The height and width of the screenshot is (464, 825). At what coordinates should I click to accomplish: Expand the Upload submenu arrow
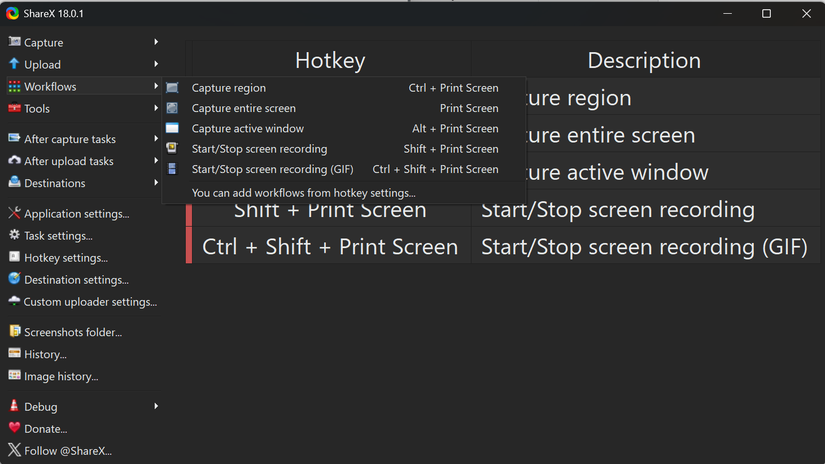click(x=156, y=64)
